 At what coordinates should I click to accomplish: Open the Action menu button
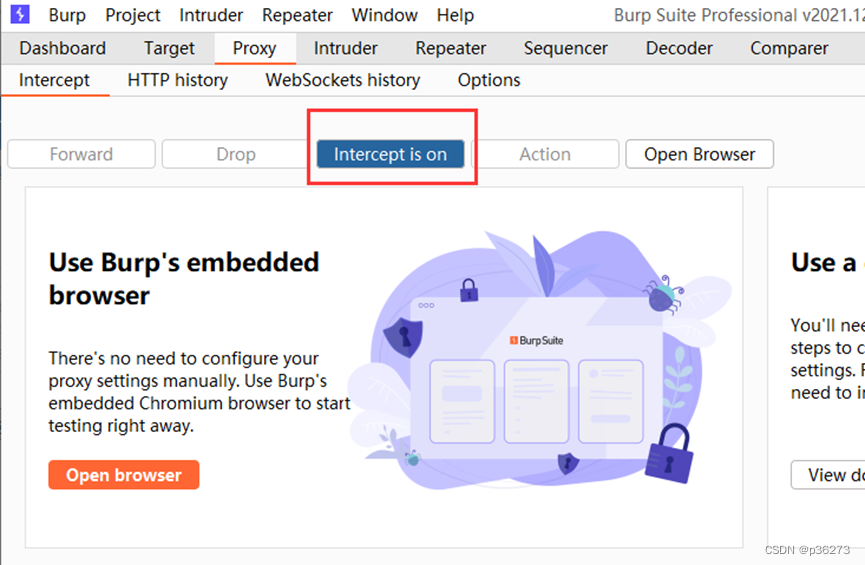click(545, 154)
